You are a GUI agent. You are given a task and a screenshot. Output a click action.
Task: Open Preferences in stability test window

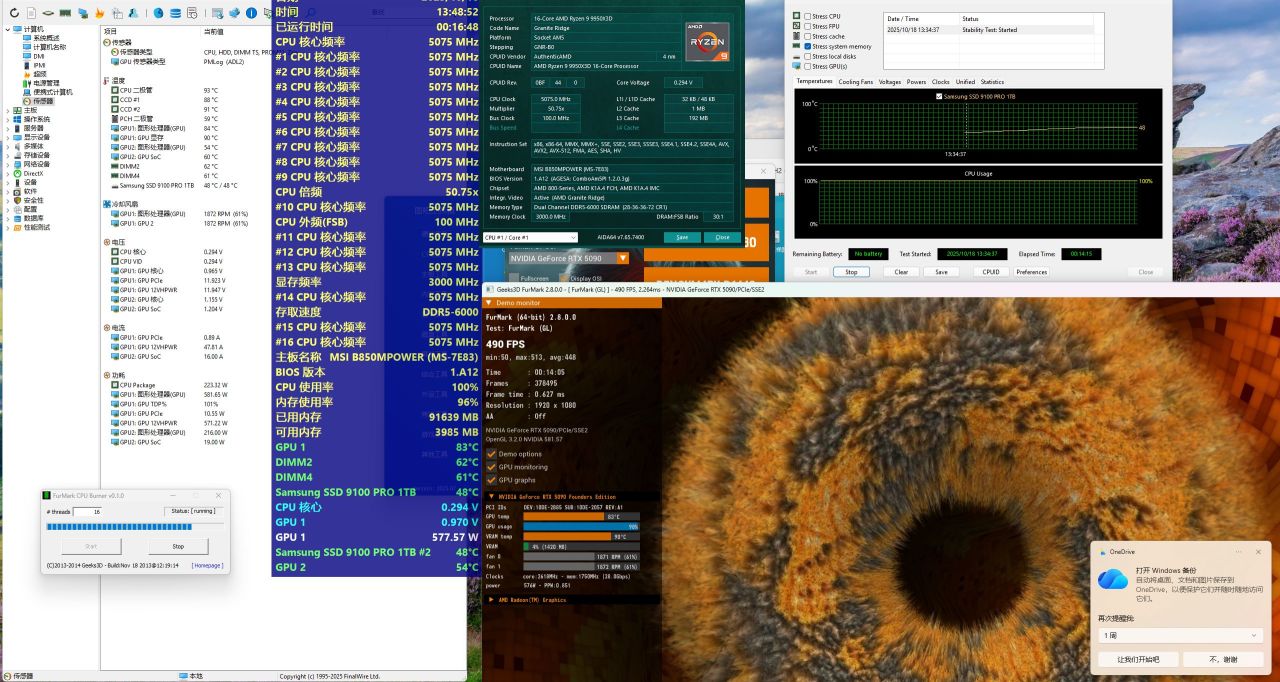1032,272
